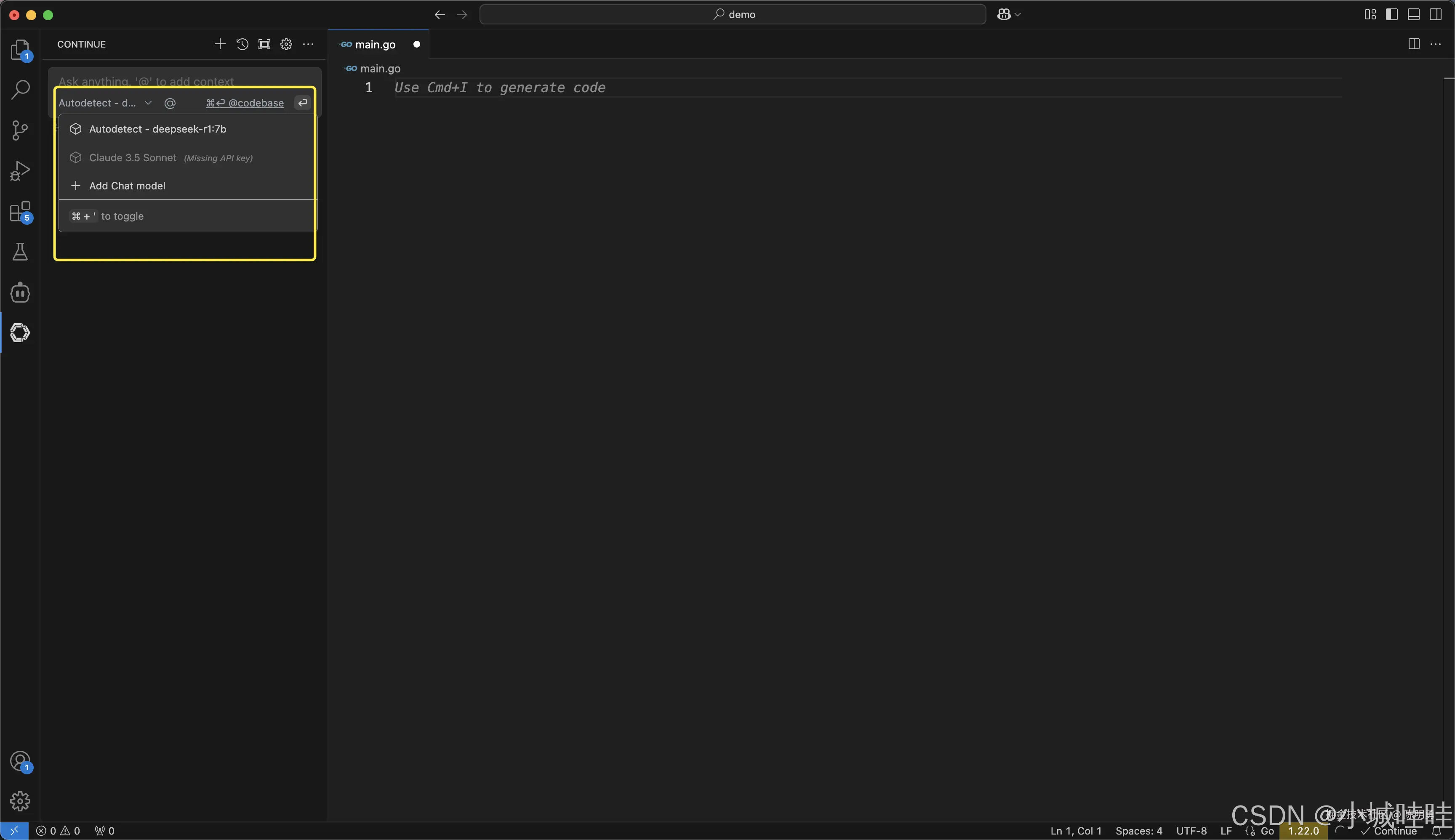Click the Continue extension hexagon icon

[20, 333]
